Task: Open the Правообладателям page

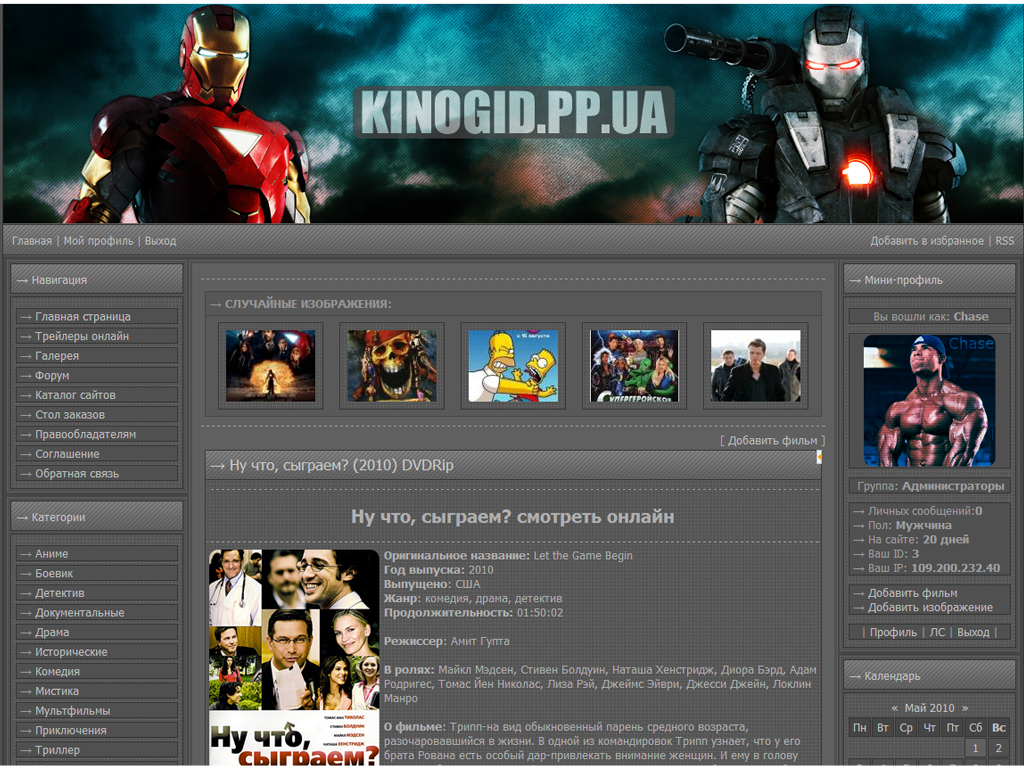Action: [97, 434]
